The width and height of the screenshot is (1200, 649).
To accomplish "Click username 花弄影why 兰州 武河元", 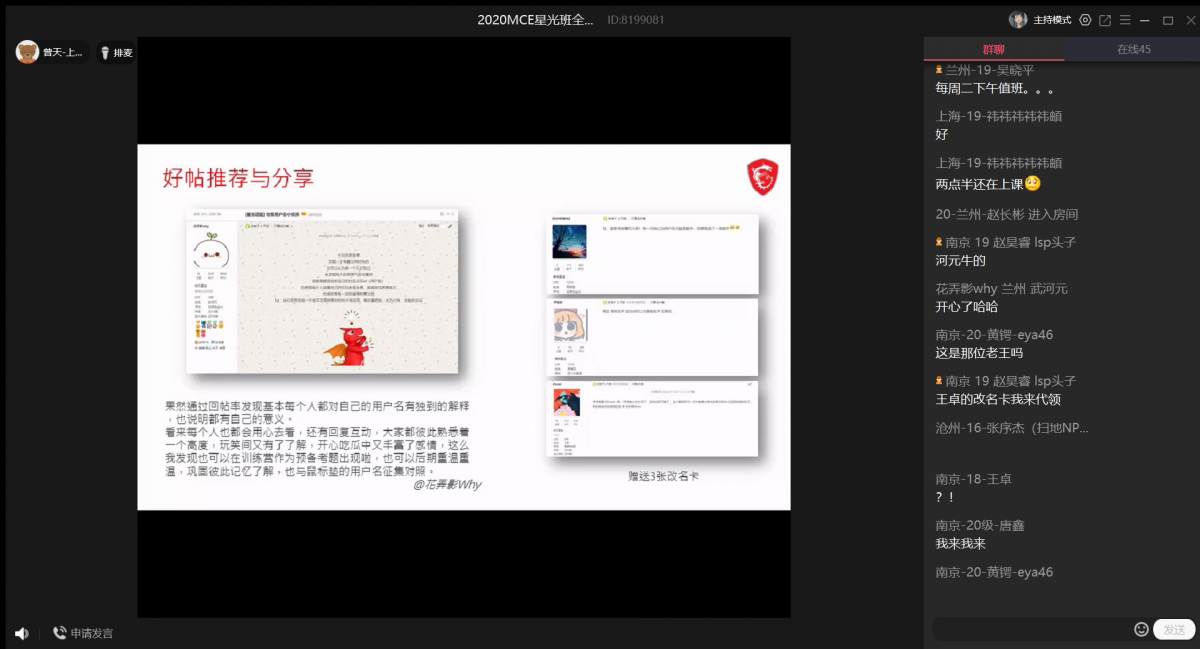I will point(1001,289).
